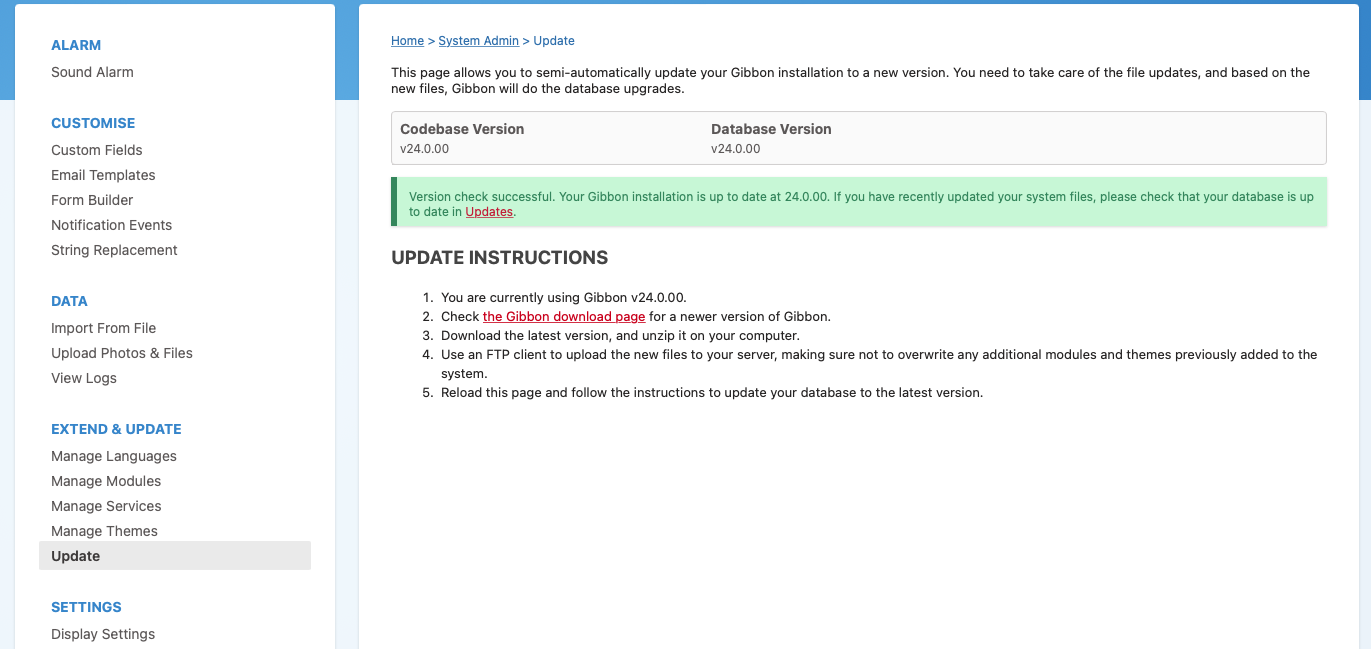Click the EXTEND & UPDATE heading

116,429
